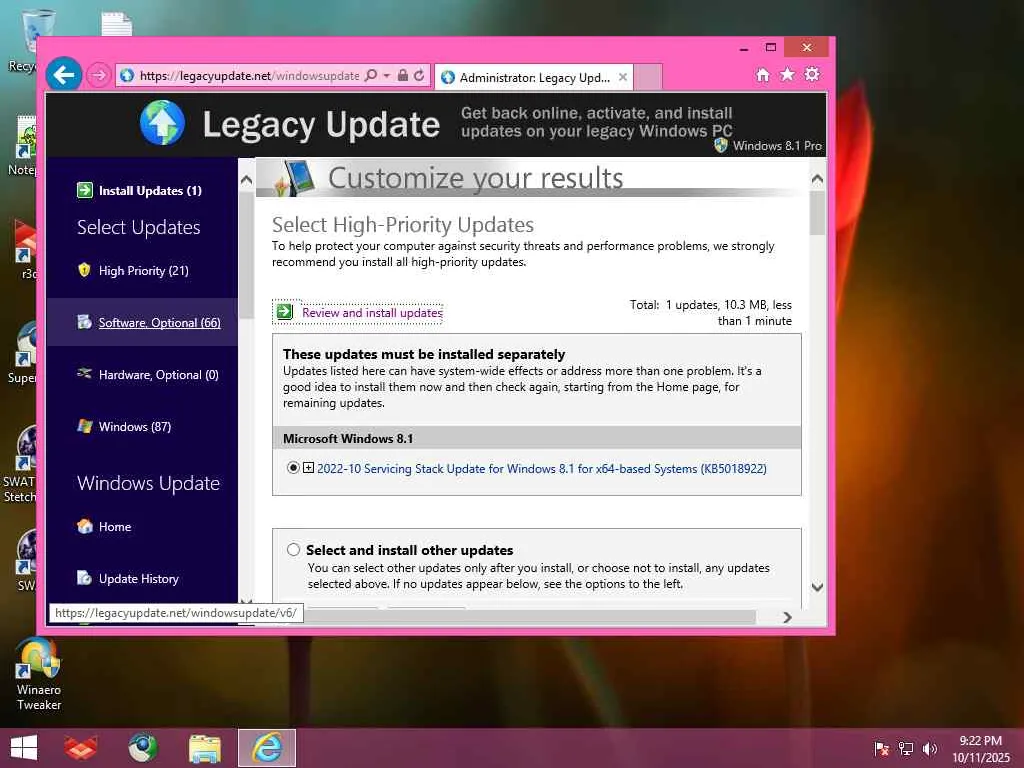
Task: Click the Legacy Update globe logo
Action: point(162,123)
